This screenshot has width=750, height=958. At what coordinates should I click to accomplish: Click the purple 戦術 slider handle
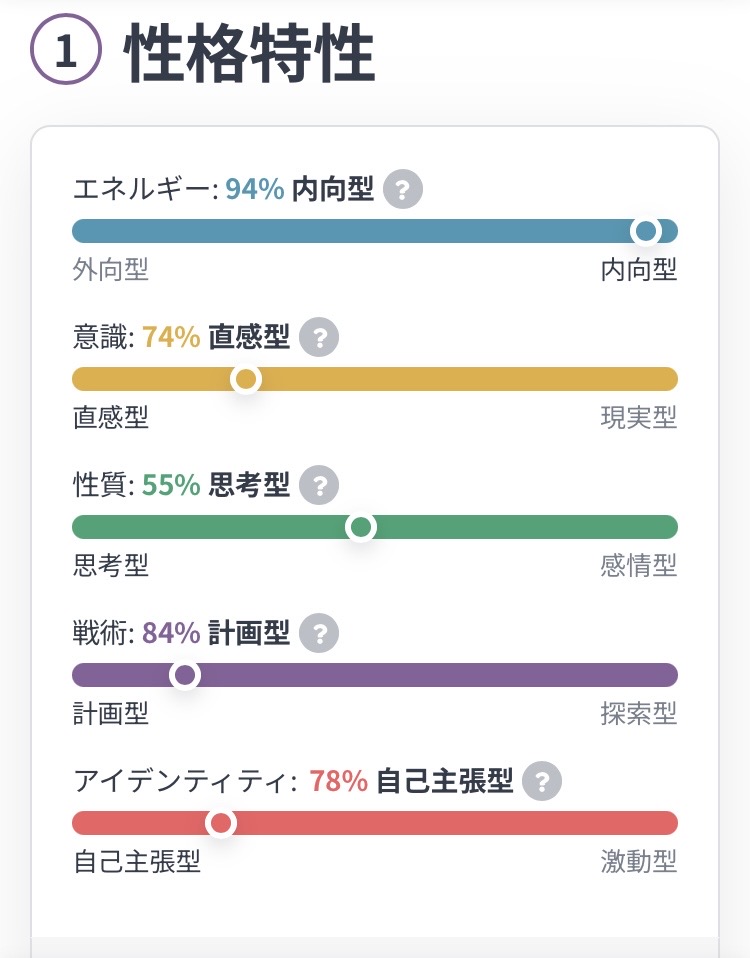pyautogui.click(x=185, y=675)
